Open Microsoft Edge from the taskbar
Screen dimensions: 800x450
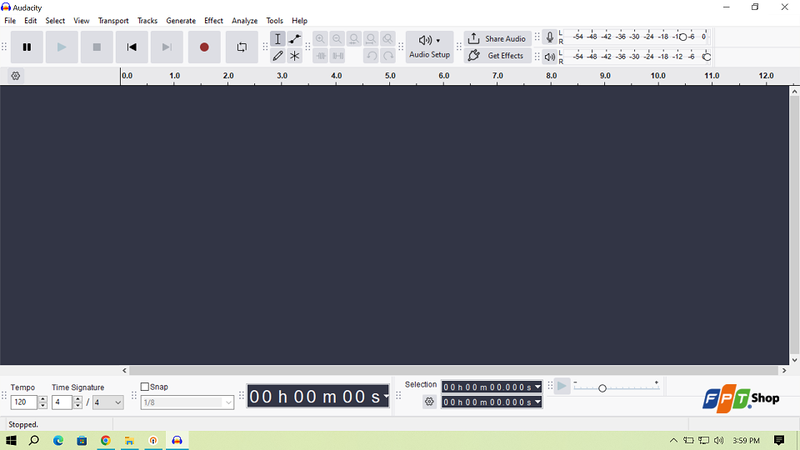(x=58, y=440)
